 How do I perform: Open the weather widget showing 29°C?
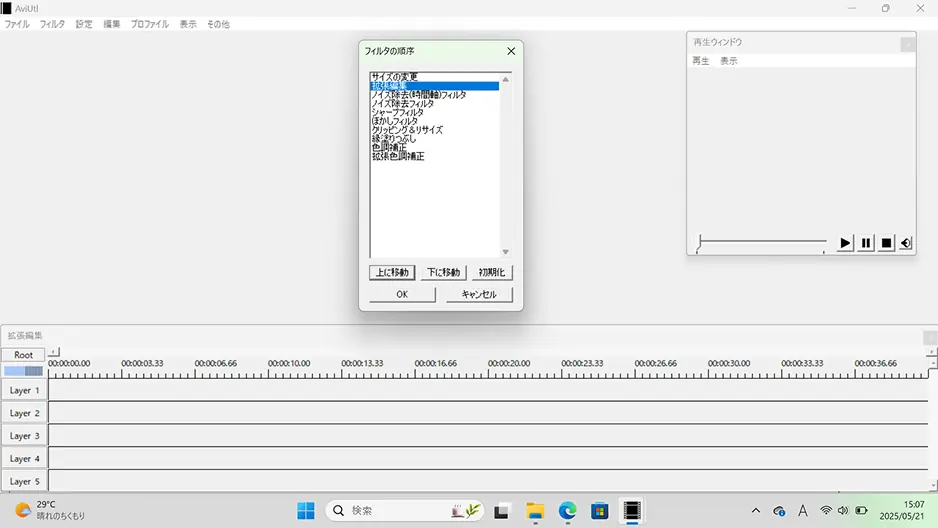click(x=50, y=510)
